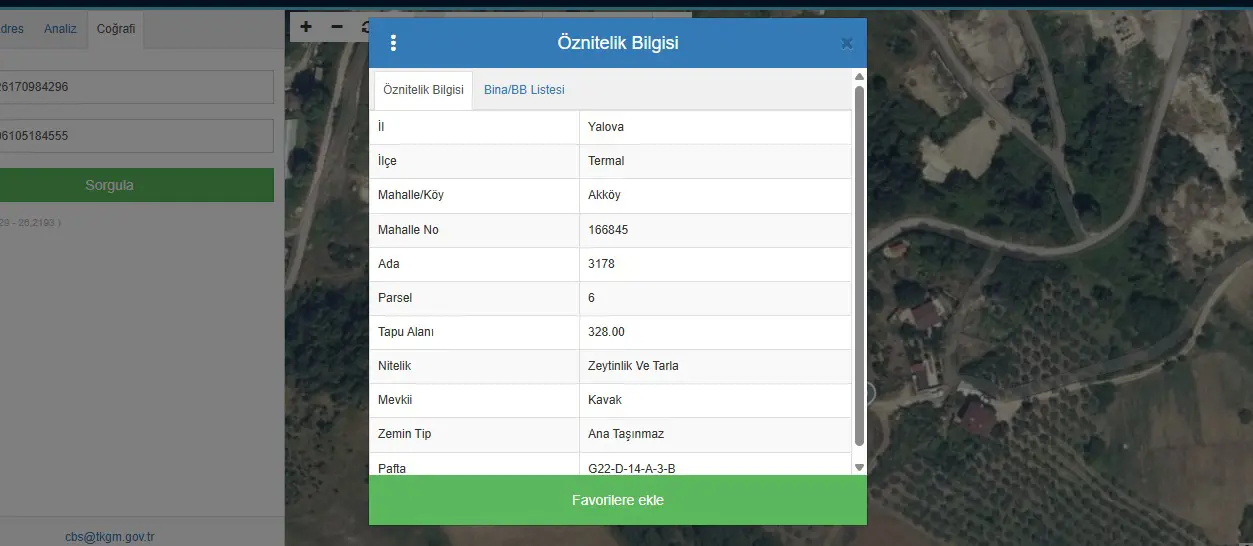Open the cbs@tkgm.gov.tr email link
1253x546 pixels.
coord(110,537)
